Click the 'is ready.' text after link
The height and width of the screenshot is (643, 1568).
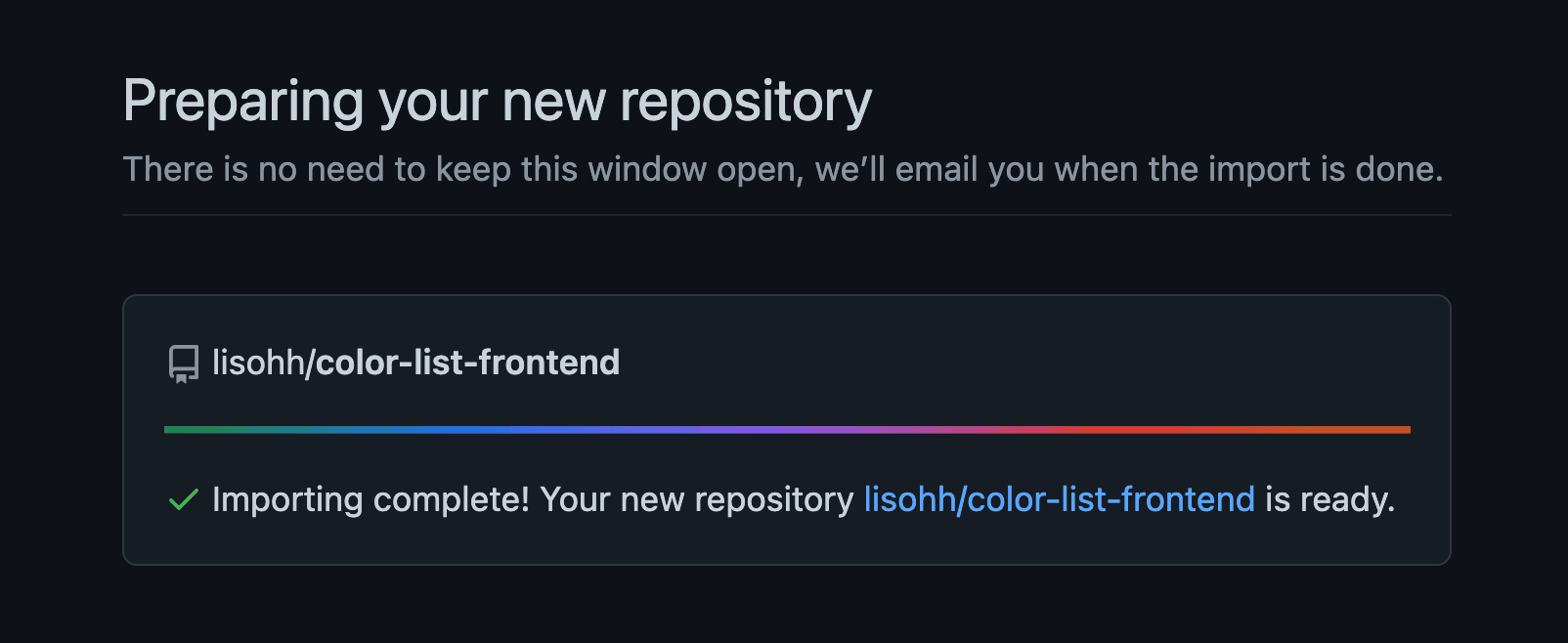pos(1330,499)
